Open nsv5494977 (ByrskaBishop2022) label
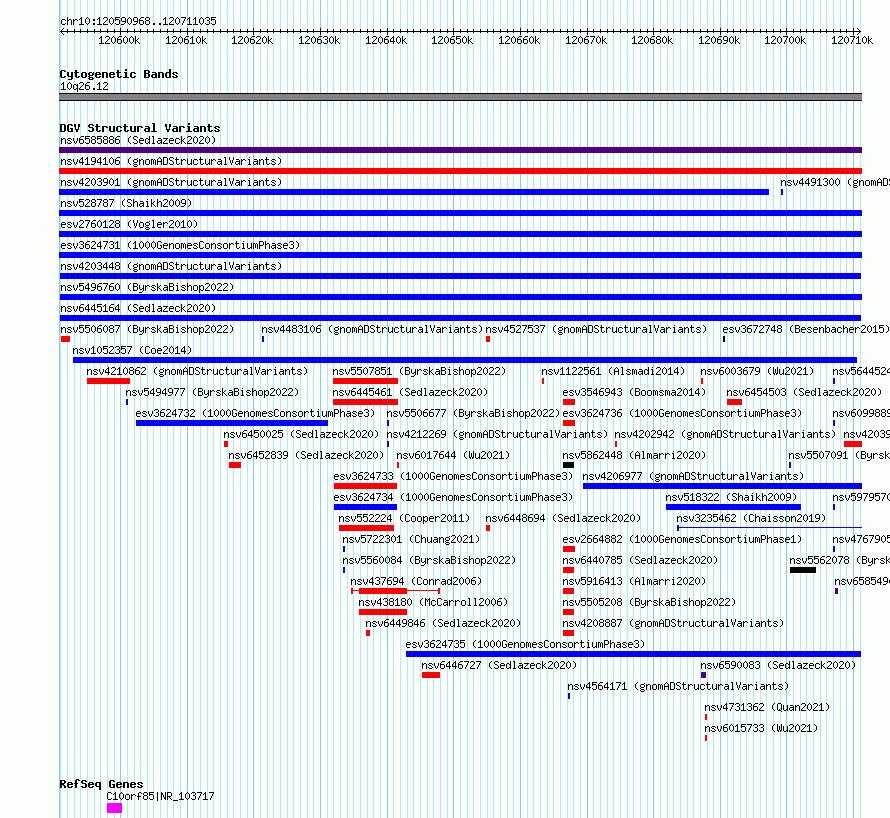 point(212,392)
